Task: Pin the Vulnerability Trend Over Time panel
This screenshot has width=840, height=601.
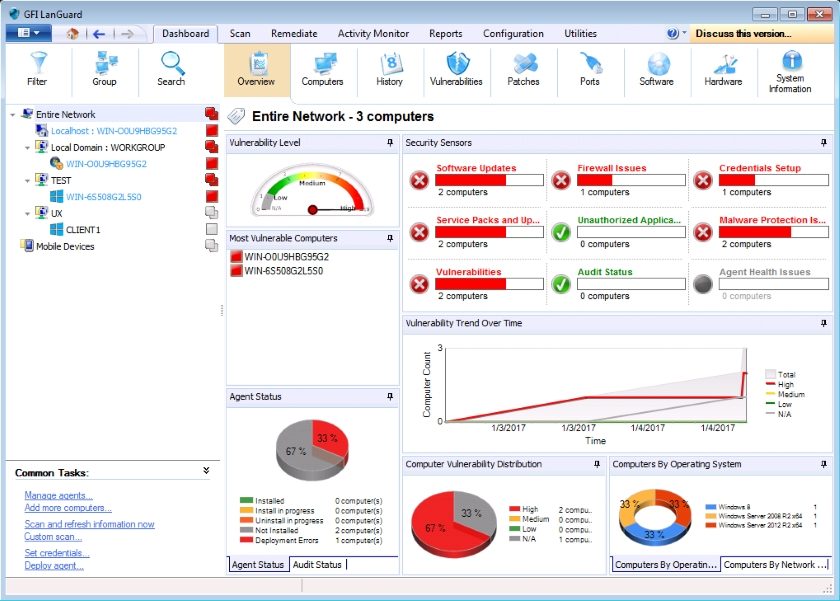Action: pyautogui.click(x=824, y=323)
